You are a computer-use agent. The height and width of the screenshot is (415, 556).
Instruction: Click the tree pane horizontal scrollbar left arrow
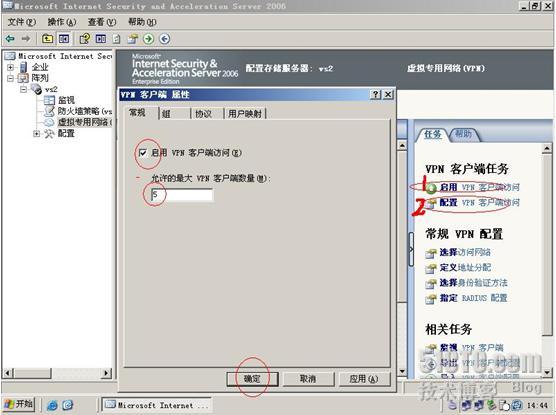[x=8, y=373]
